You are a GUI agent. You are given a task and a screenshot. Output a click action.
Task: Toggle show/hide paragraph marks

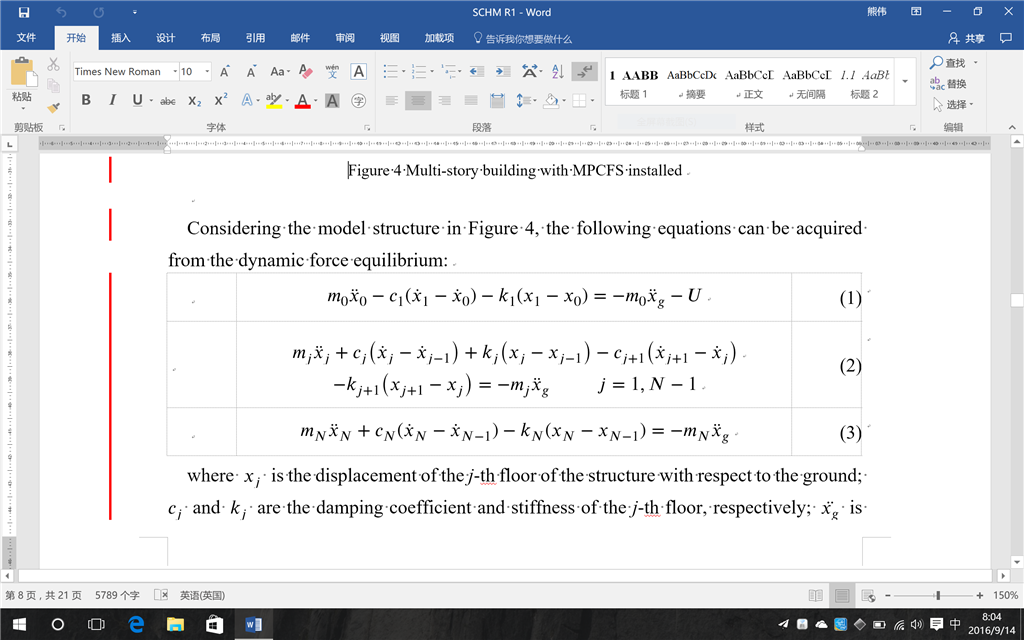point(584,71)
